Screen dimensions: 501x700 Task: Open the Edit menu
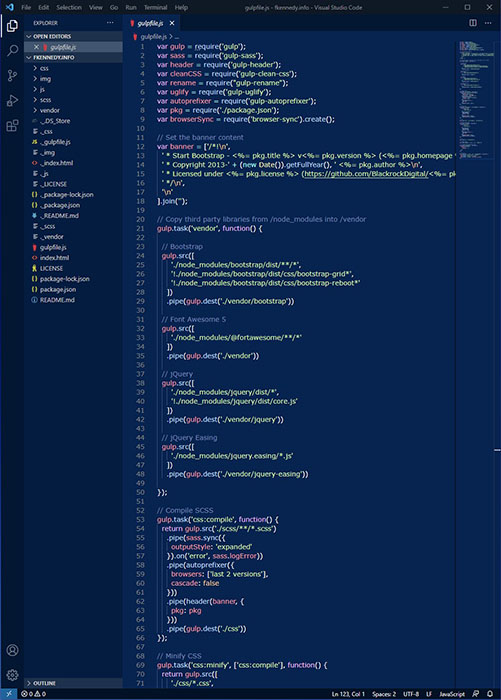click(43, 8)
